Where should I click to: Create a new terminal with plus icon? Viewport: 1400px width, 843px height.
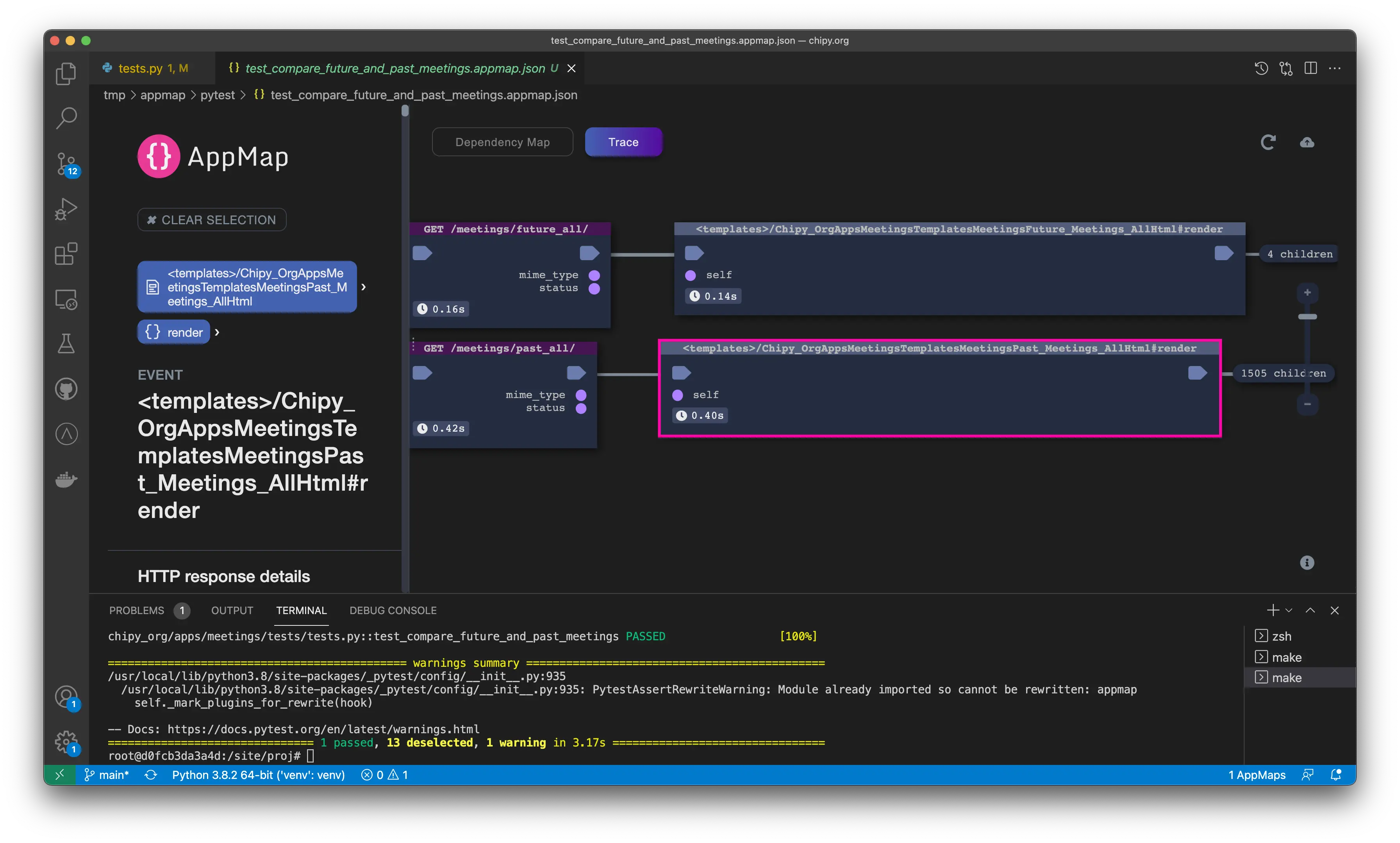1273,610
